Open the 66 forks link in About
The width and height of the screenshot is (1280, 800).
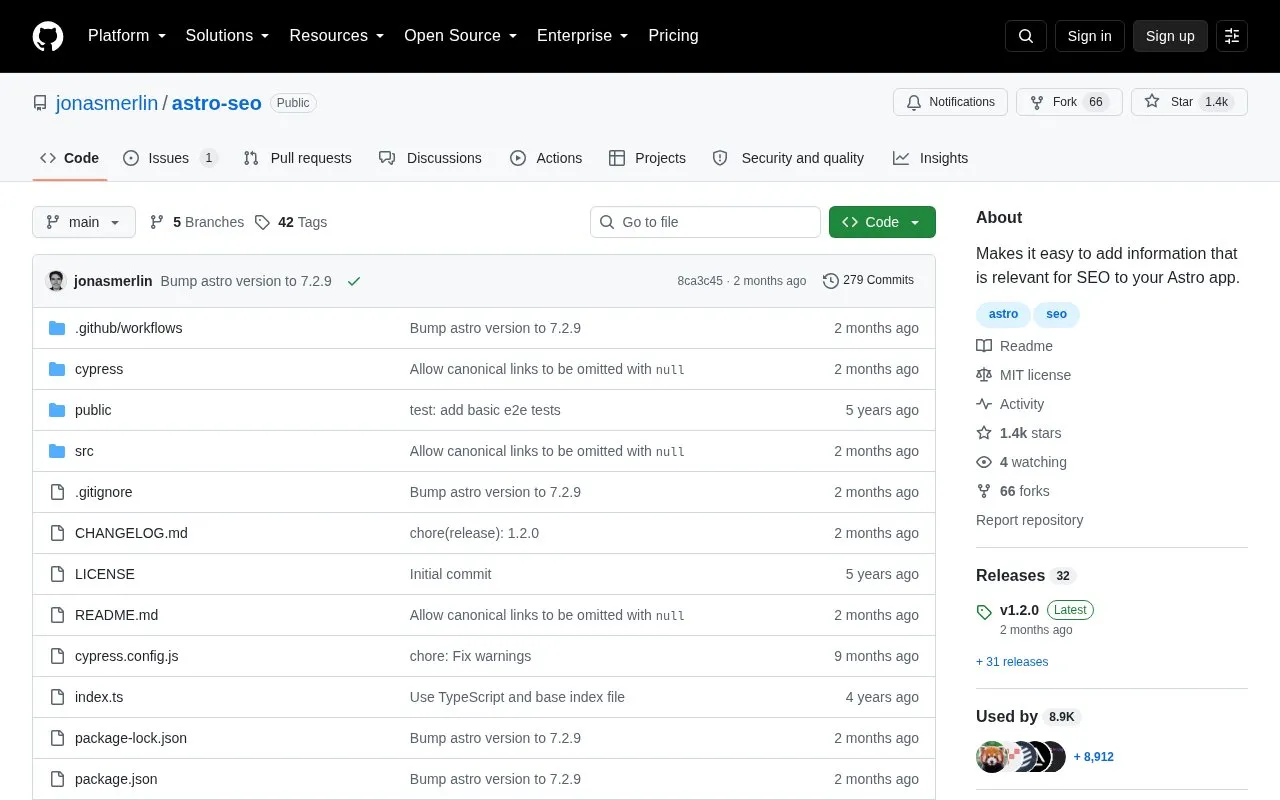(x=1013, y=491)
